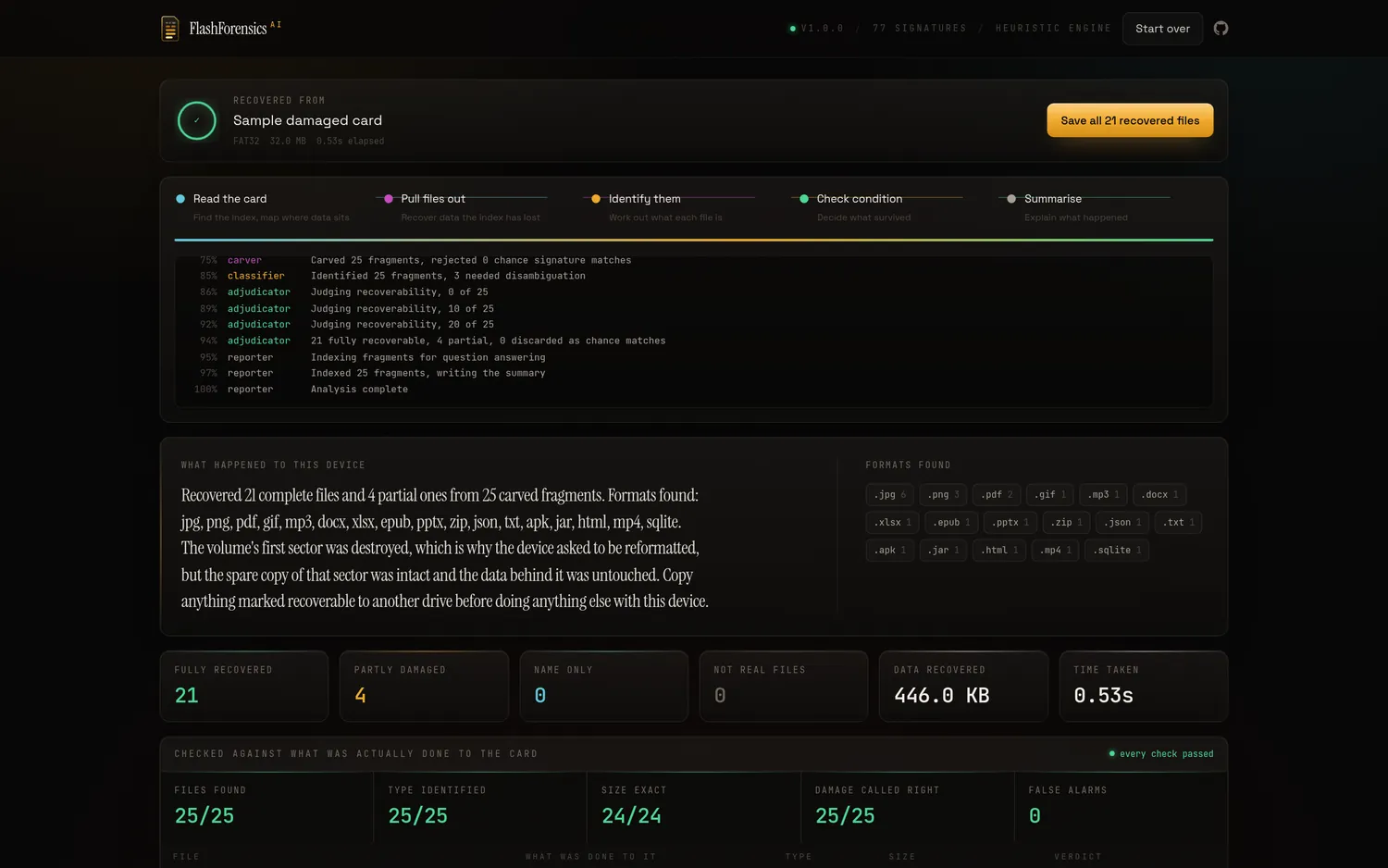1388x868 pixels.
Task: Click the Name Only 0 card
Action: (603, 687)
